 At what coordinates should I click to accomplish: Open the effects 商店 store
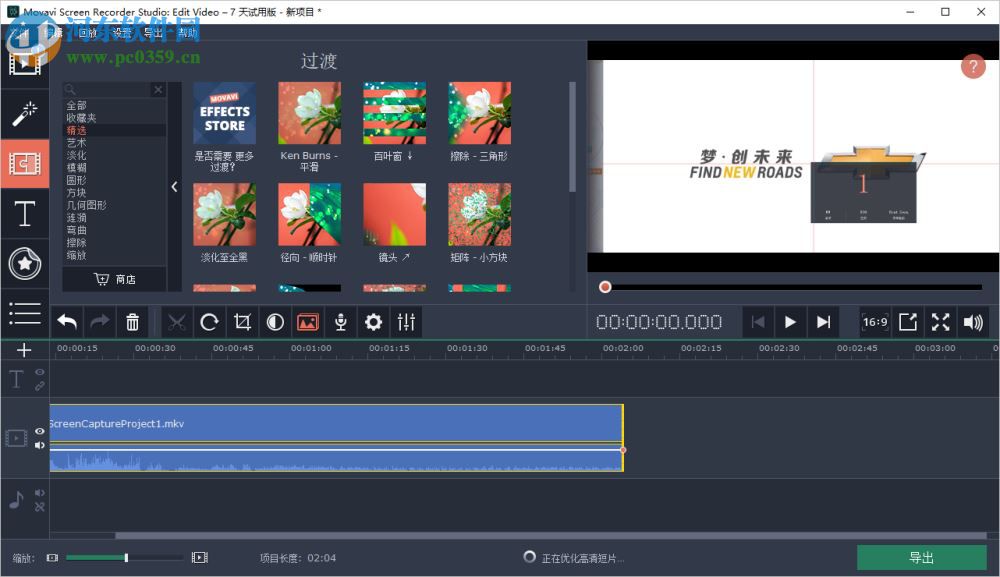pyautogui.click(x=114, y=279)
